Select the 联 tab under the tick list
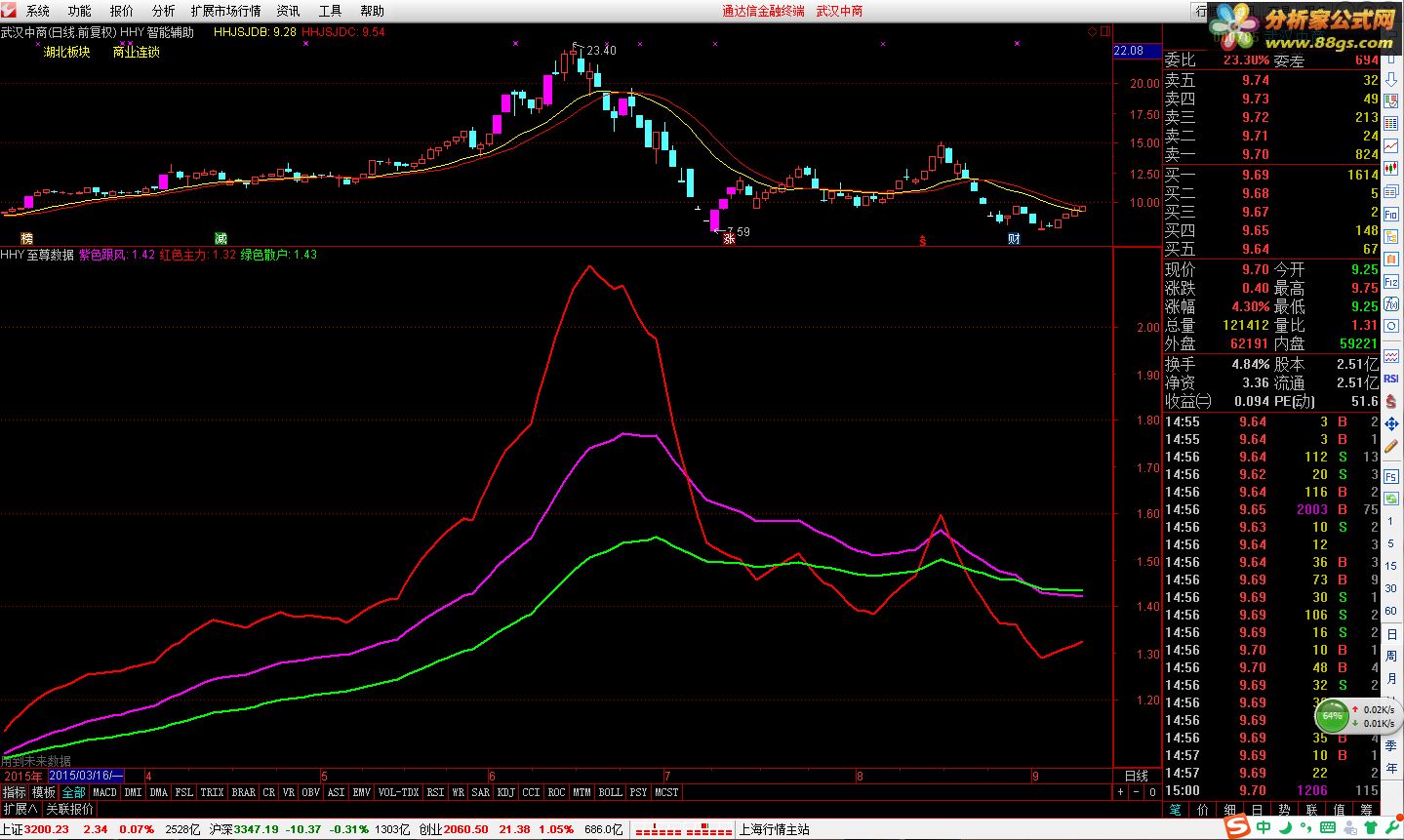 pos(1312,811)
